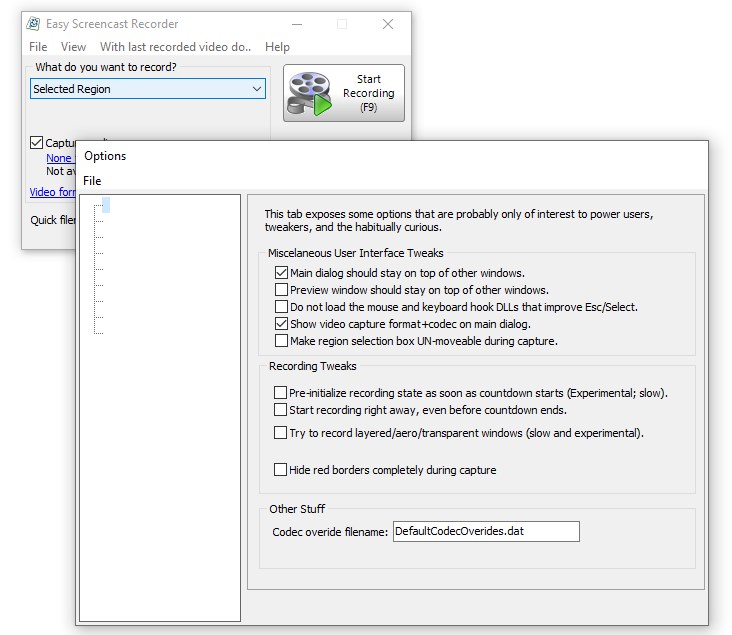The width and height of the screenshot is (732, 635).
Task: Enable Preview window stay on top checkbox
Action: (281, 290)
